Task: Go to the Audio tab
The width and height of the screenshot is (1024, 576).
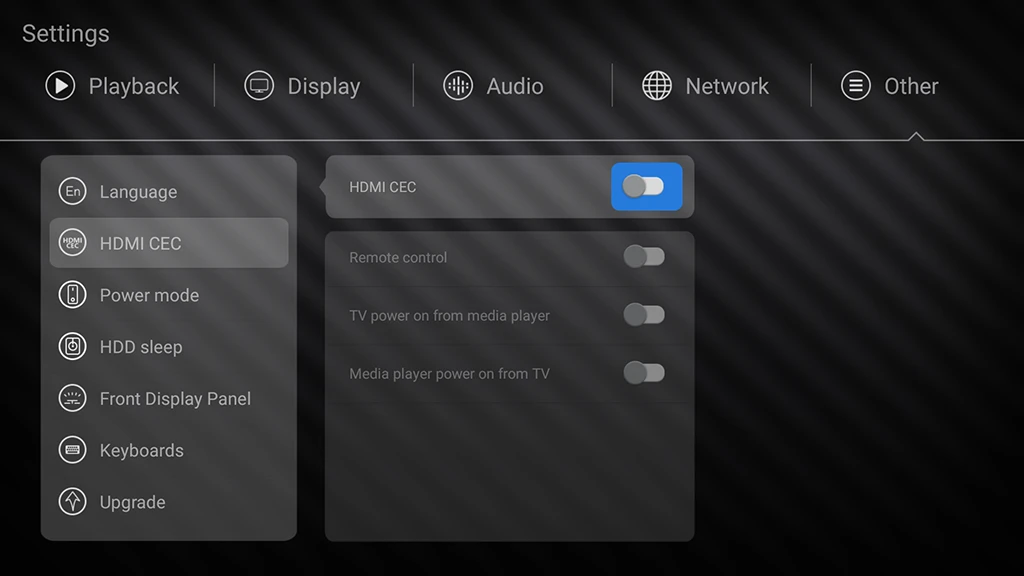Action: pyautogui.click(x=493, y=86)
